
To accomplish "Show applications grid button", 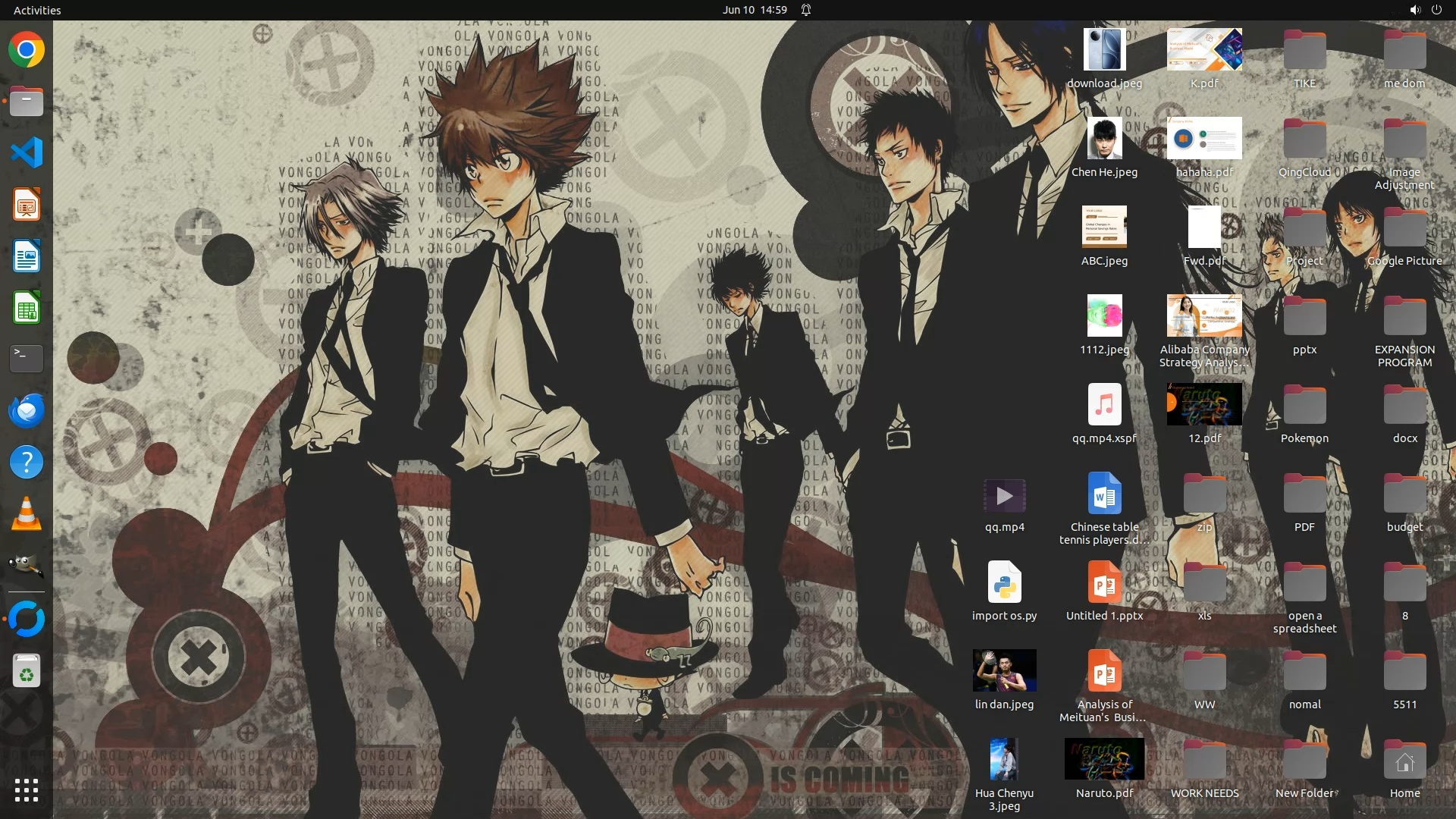I will (x=27, y=790).
